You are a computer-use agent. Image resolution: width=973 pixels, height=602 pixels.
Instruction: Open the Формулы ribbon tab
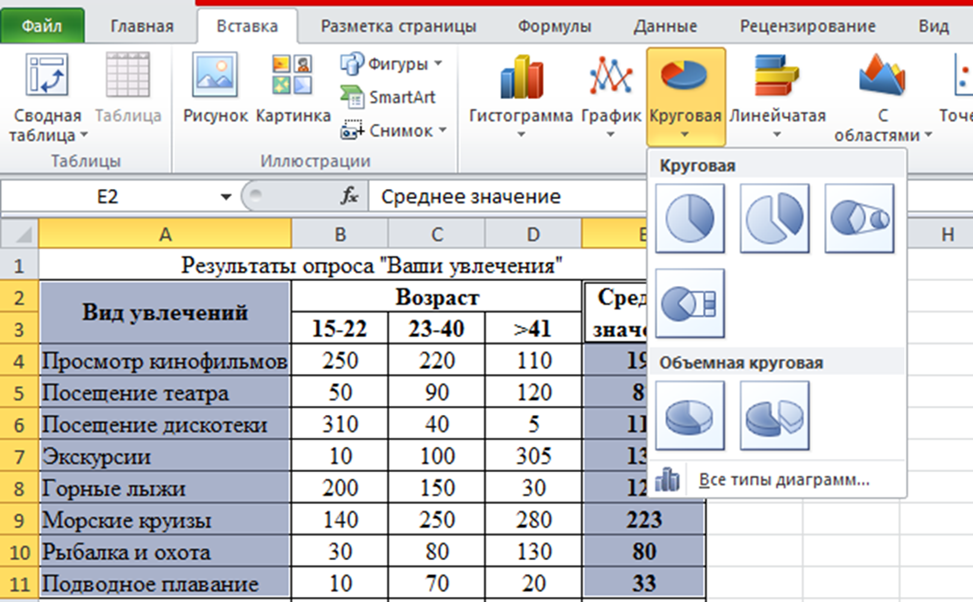click(x=554, y=26)
